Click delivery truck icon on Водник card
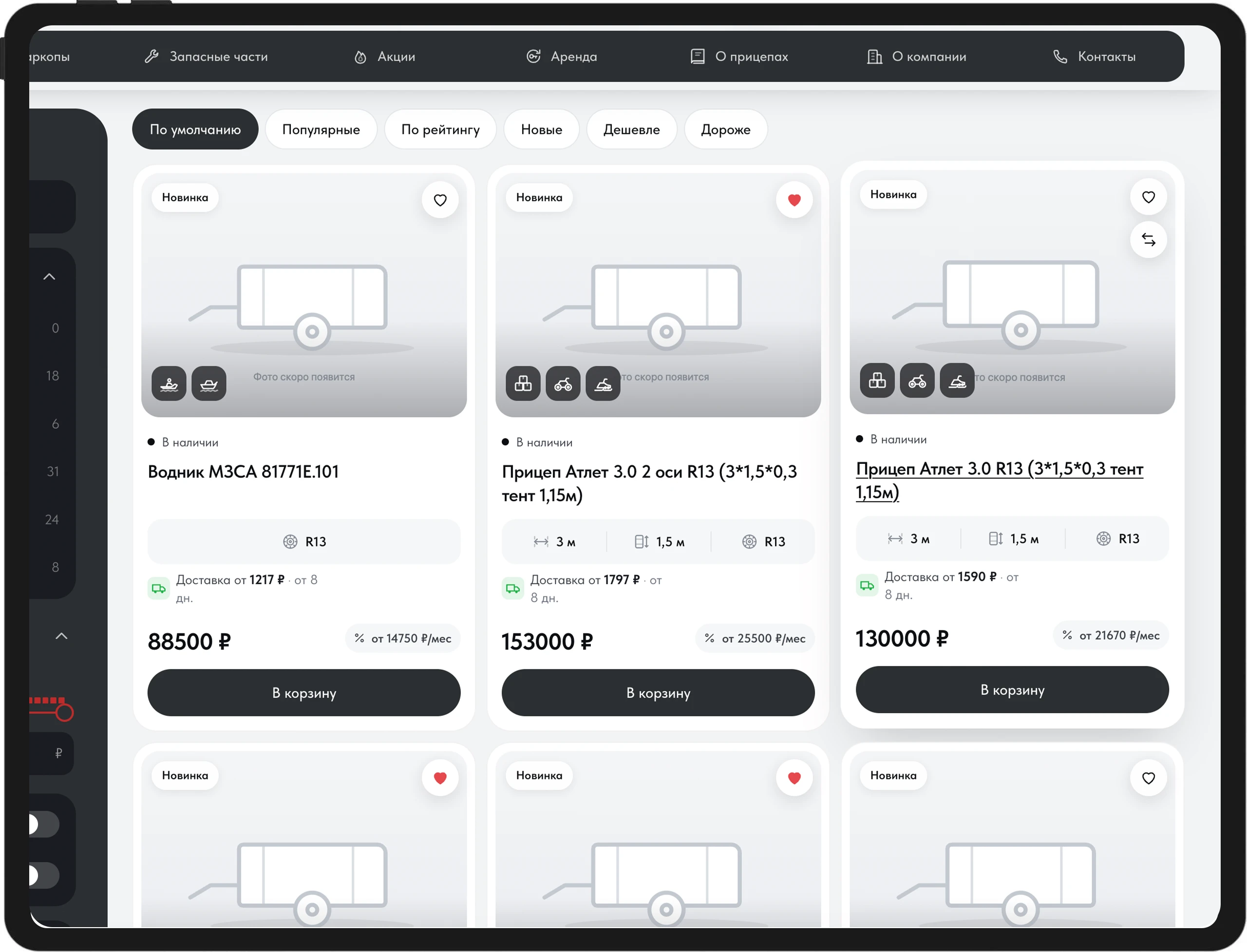The width and height of the screenshot is (1247, 952). tap(159, 589)
